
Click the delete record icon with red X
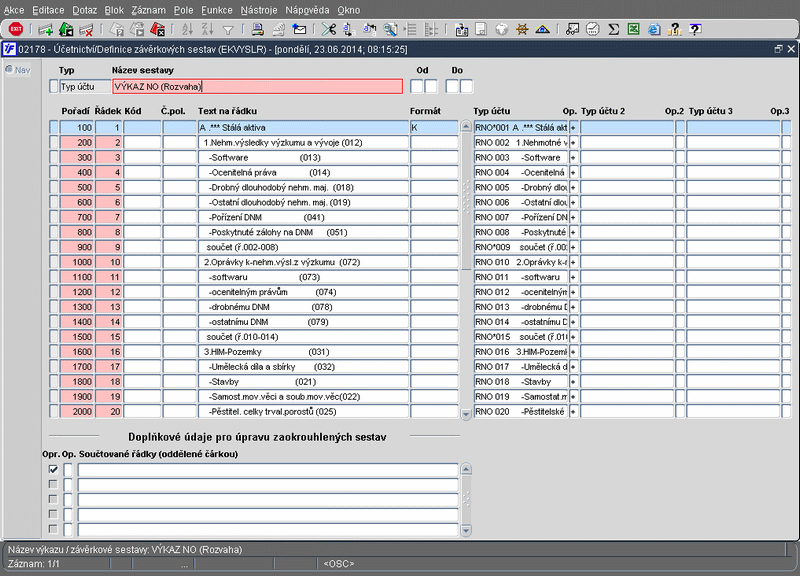pos(86,30)
